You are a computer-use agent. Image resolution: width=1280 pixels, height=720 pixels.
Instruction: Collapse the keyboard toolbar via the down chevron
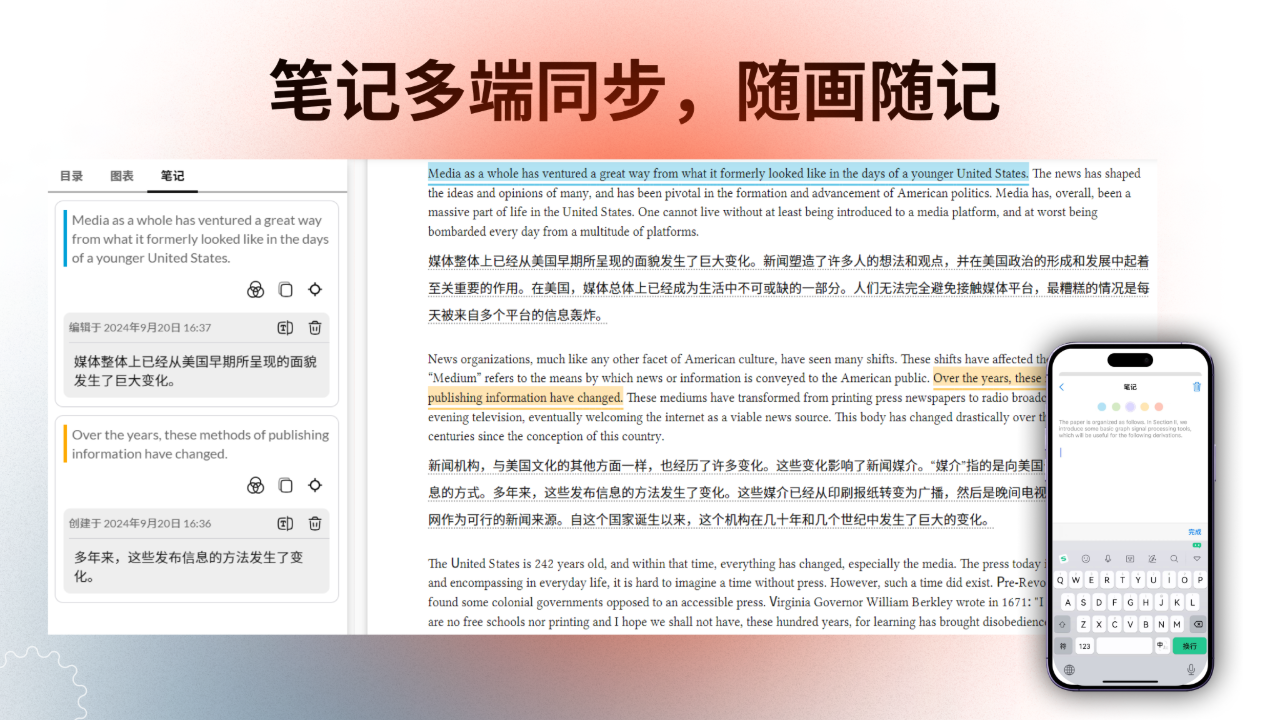(x=1197, y=559)
